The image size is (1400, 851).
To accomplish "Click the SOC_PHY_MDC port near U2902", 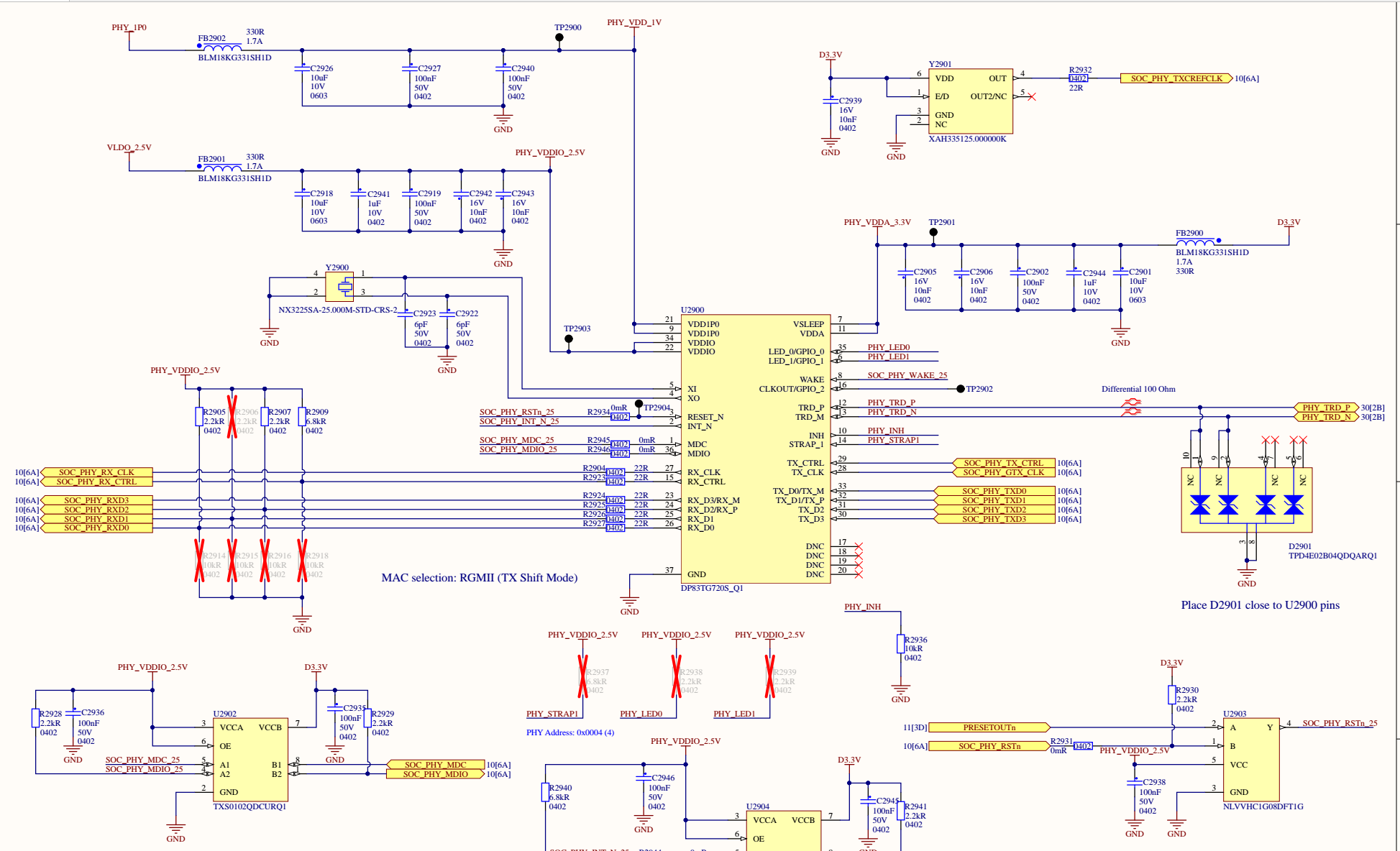I will (435, 765).
